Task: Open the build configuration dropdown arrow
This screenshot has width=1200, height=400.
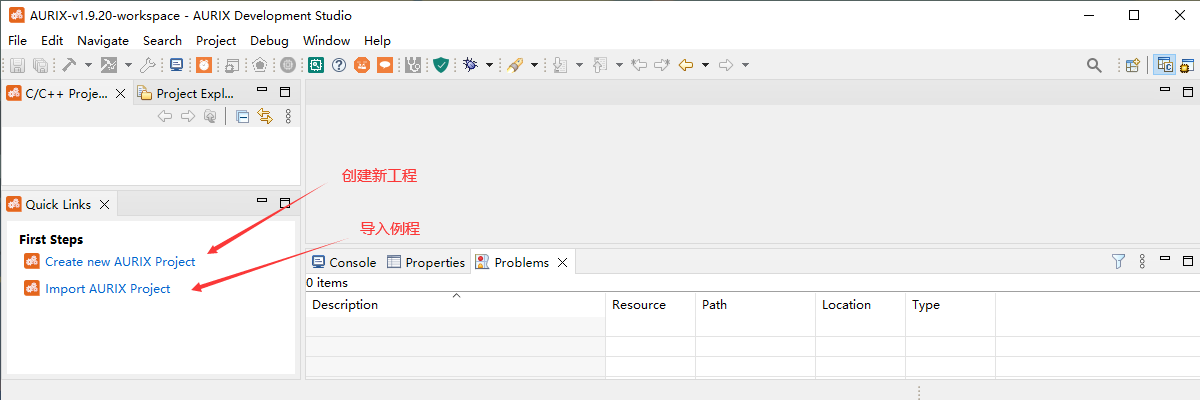Action: pos(128,65)
